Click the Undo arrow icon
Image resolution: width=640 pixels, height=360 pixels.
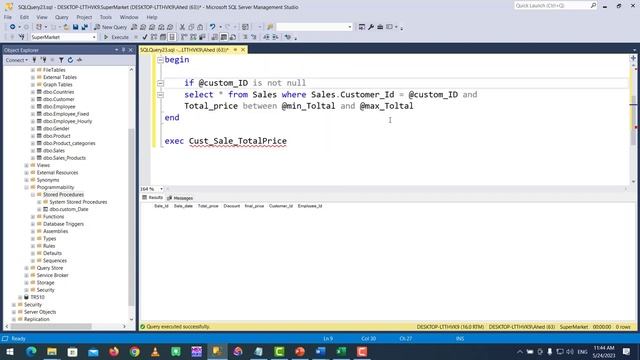[212, 27]
